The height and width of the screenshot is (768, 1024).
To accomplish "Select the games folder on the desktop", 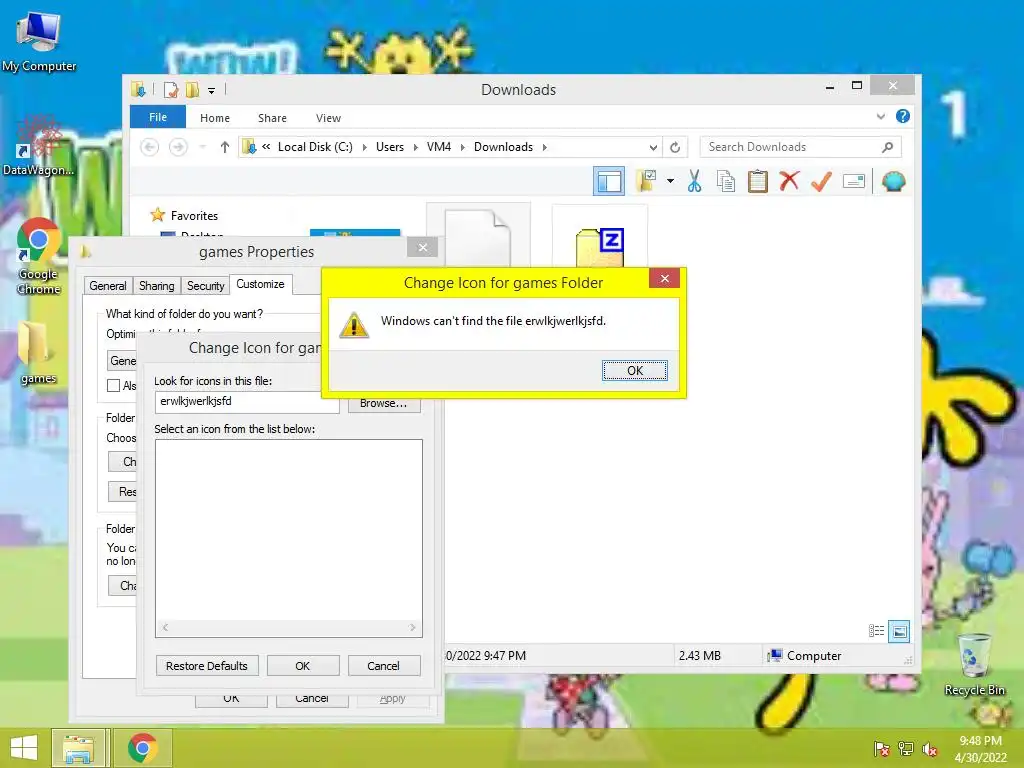I will 38,353.
